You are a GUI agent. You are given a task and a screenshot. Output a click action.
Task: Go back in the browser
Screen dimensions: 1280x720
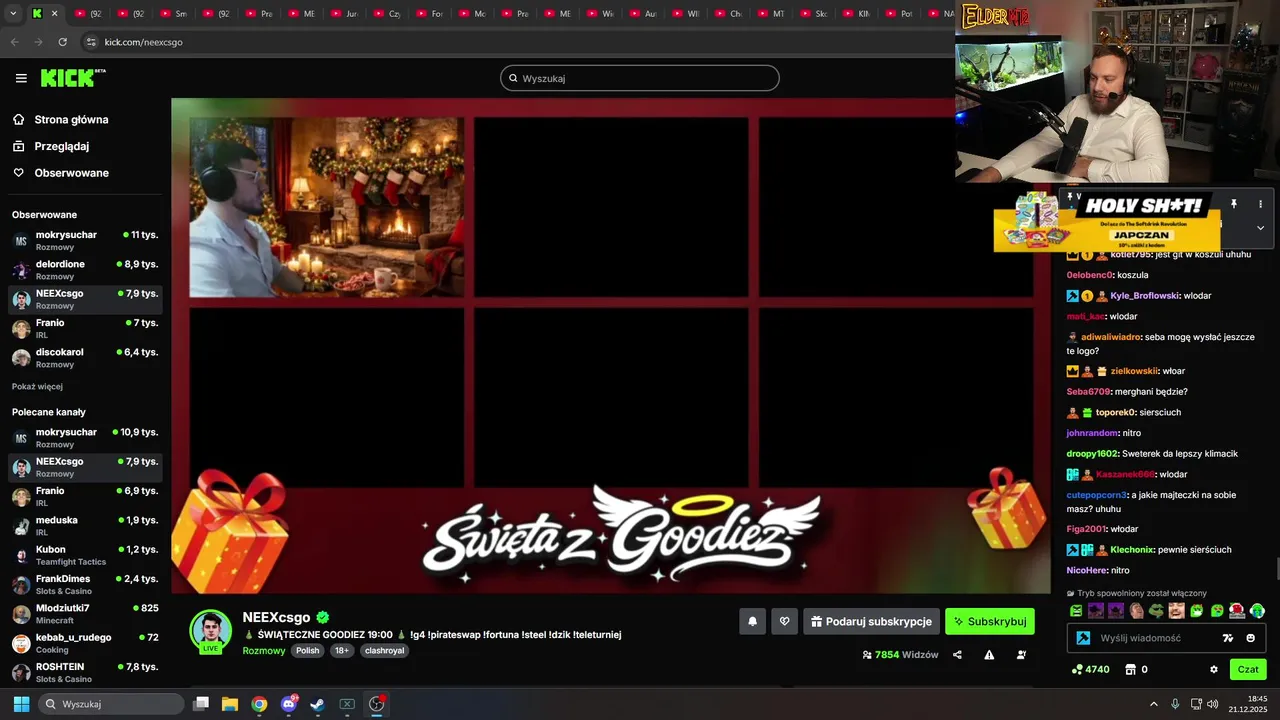14,42
